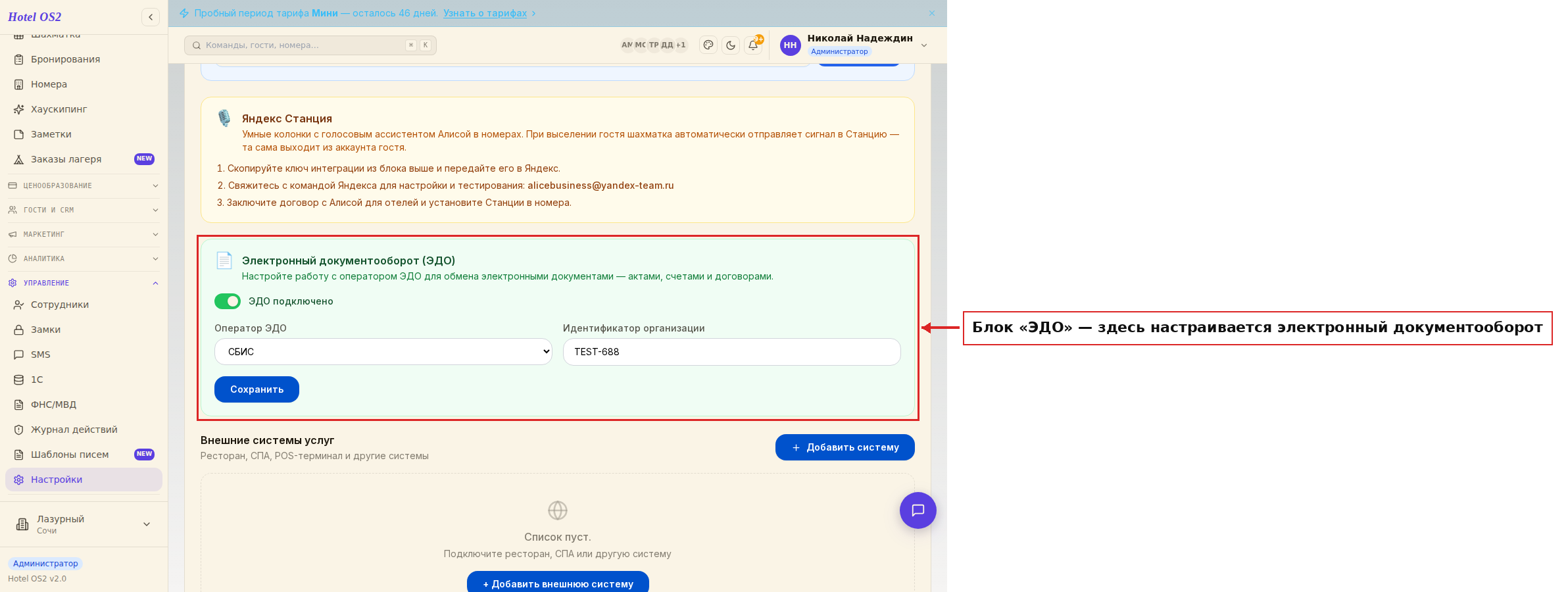Click the Яндекс Станция heading
This screenshot has width=1568, height=592.
(x=287, y=118)
